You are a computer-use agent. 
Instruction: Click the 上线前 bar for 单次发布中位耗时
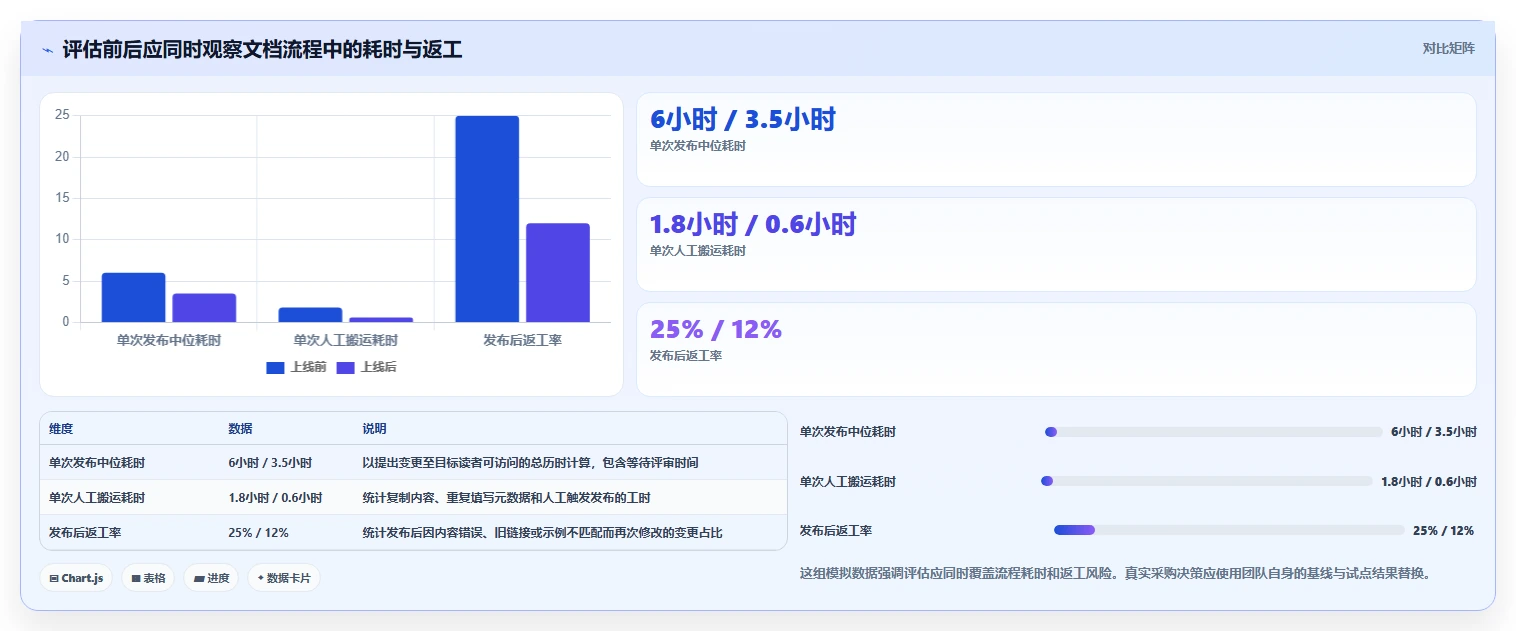[x=133, y=298]
